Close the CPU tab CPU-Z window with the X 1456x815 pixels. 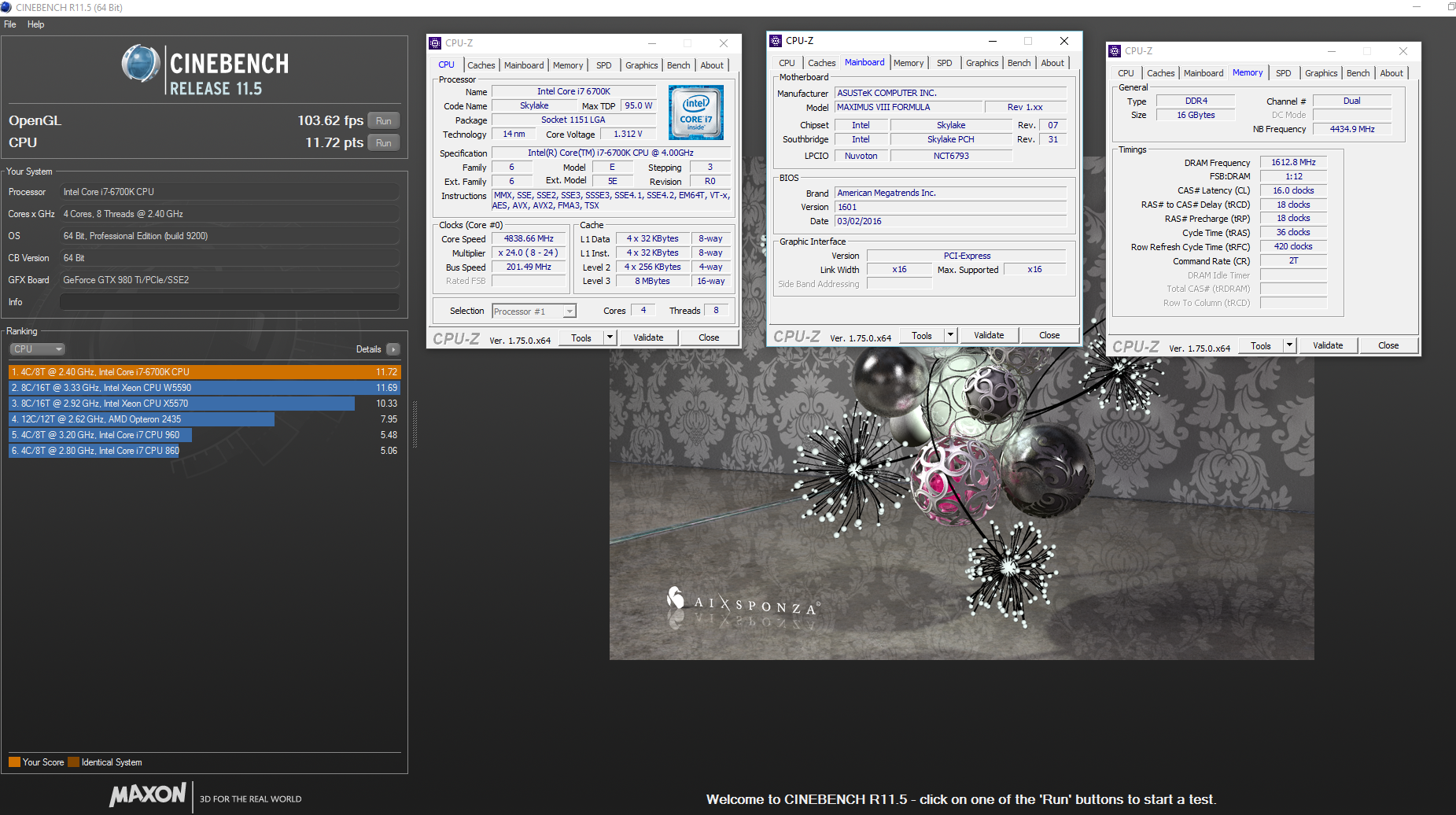[x=724, y=43]
